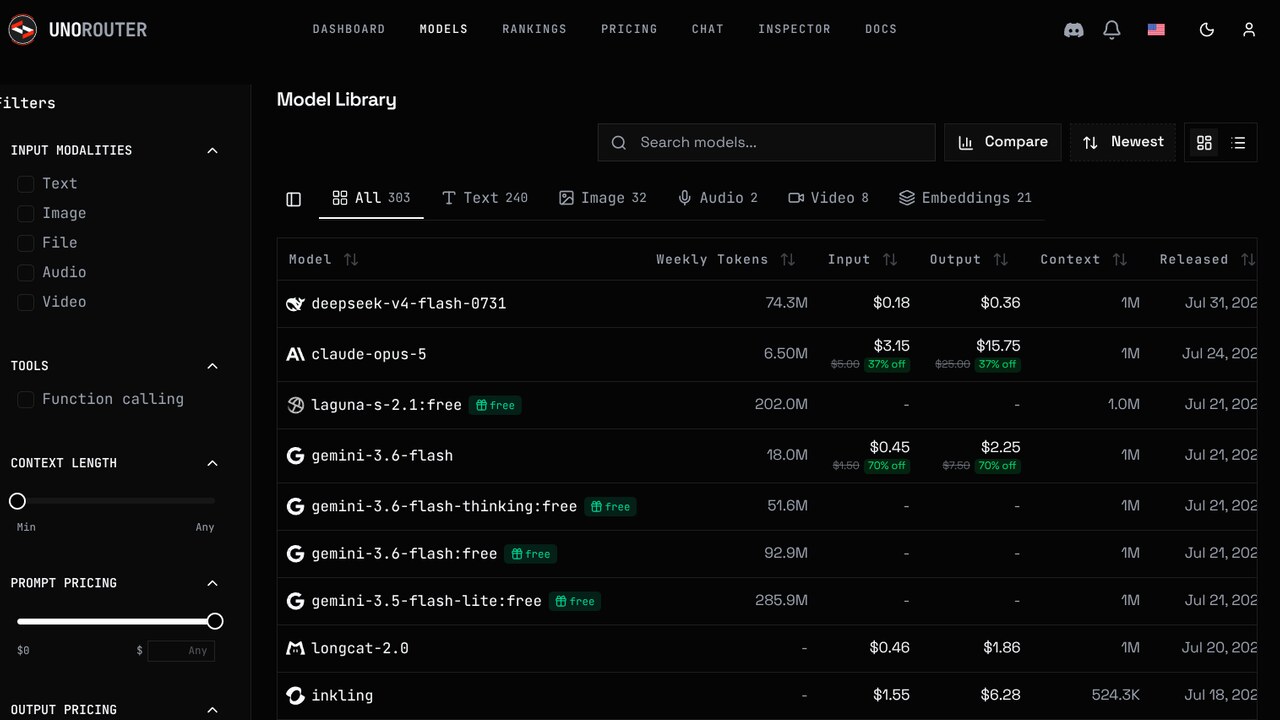Open the Docs page
The image size is (1280, 720).
[881, 30]
